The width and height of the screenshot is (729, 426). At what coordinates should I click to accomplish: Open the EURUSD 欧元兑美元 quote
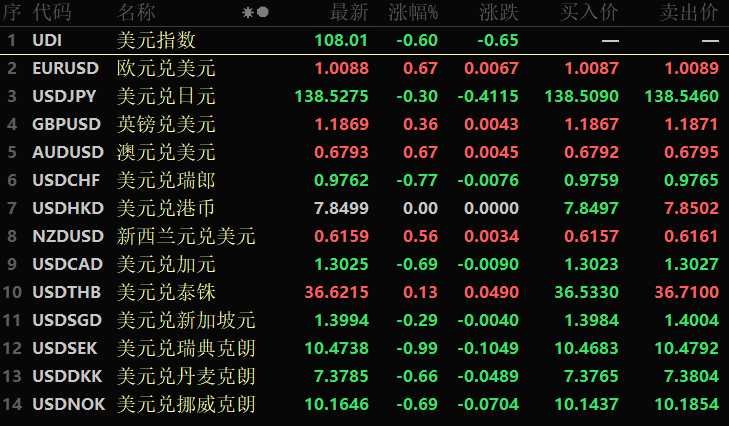click(x=166, y=69)
